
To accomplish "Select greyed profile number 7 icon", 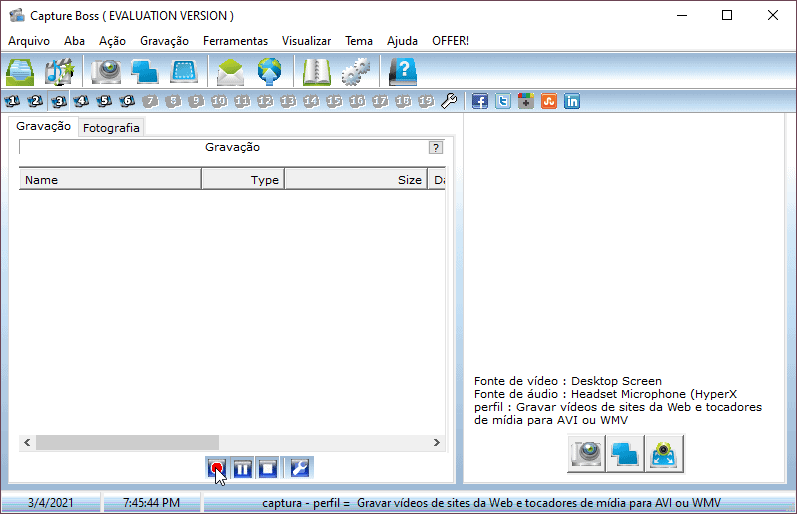I will click(150, 101).
